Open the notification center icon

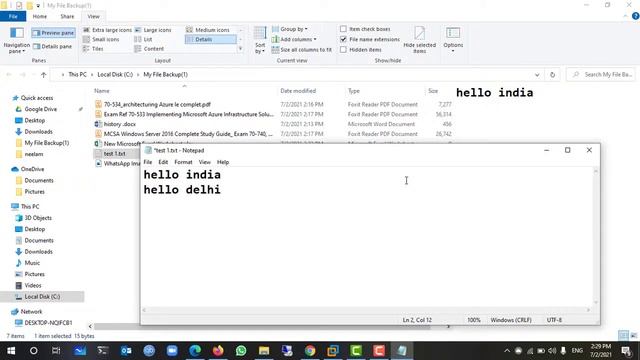pyautogui.click(x=627, y=351)
